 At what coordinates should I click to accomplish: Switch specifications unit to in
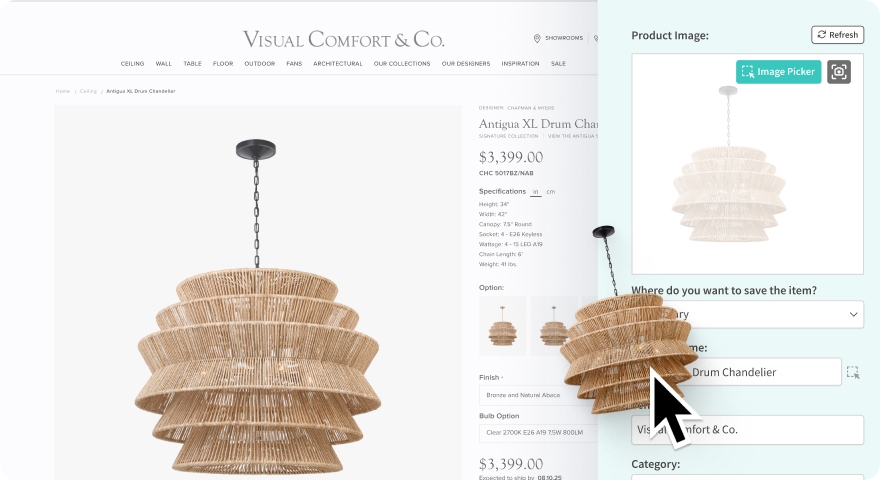(x=535, y=191)
